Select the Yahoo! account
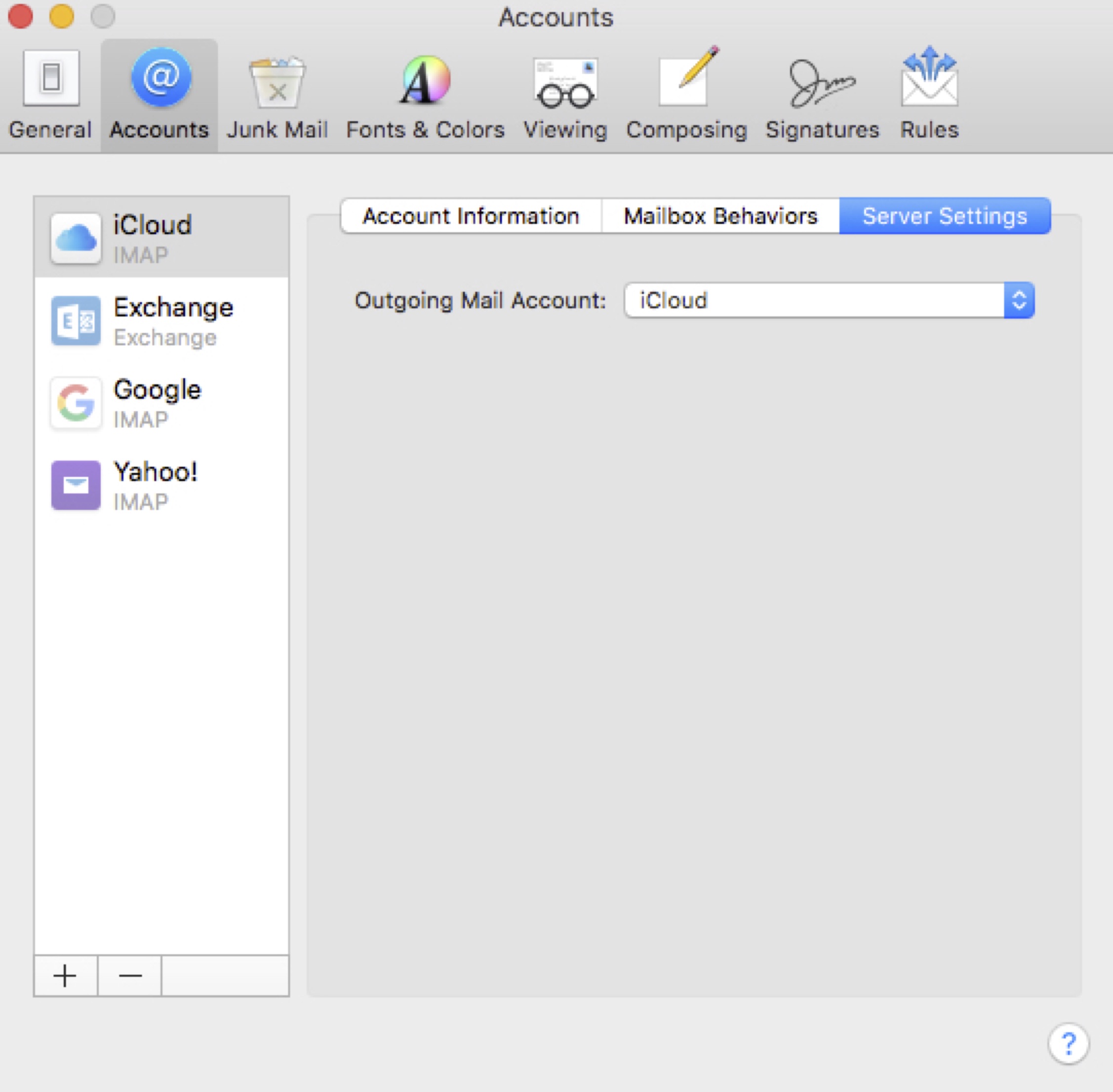Image resolution: width=1113 pixels, height=1092 pixels. 161,485
